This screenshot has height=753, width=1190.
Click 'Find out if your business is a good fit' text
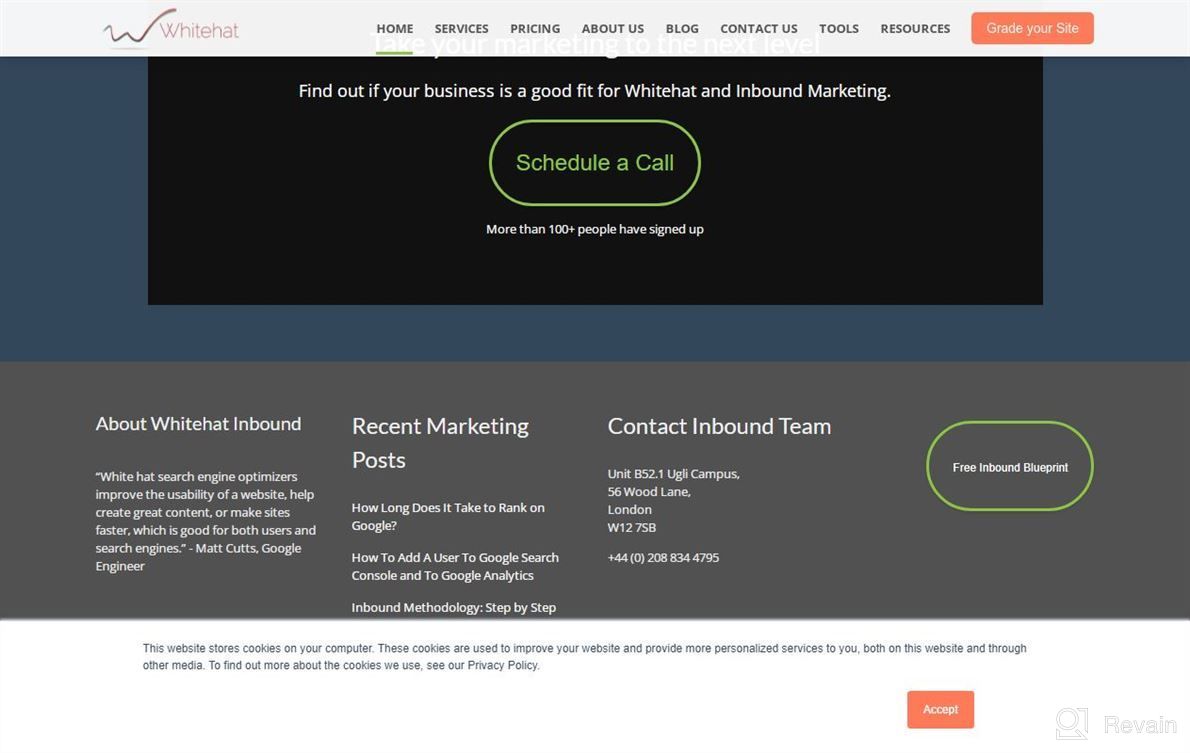coord(594,91)
